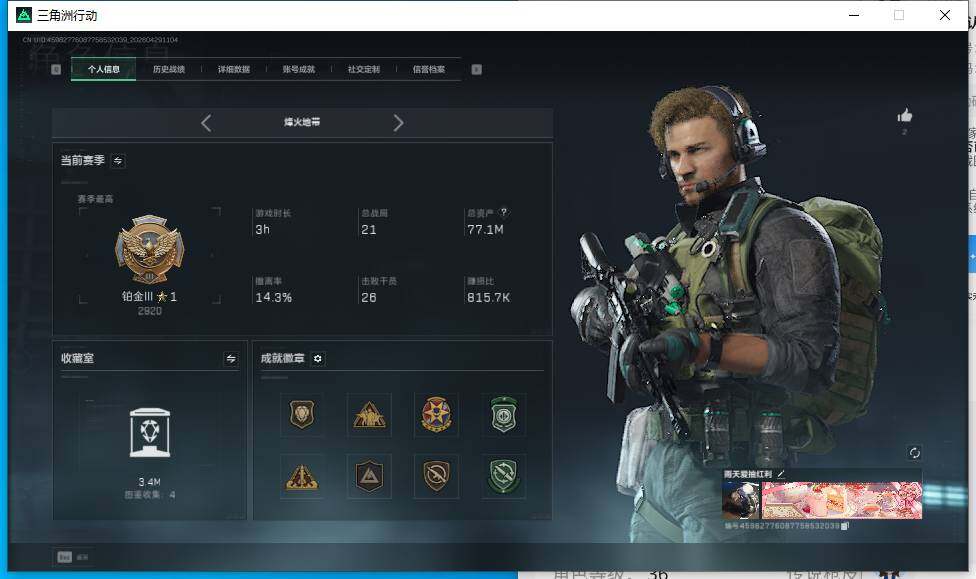Click the 2920 rank points number
Screen dimensions: 976x579
[x=149, y=311]
